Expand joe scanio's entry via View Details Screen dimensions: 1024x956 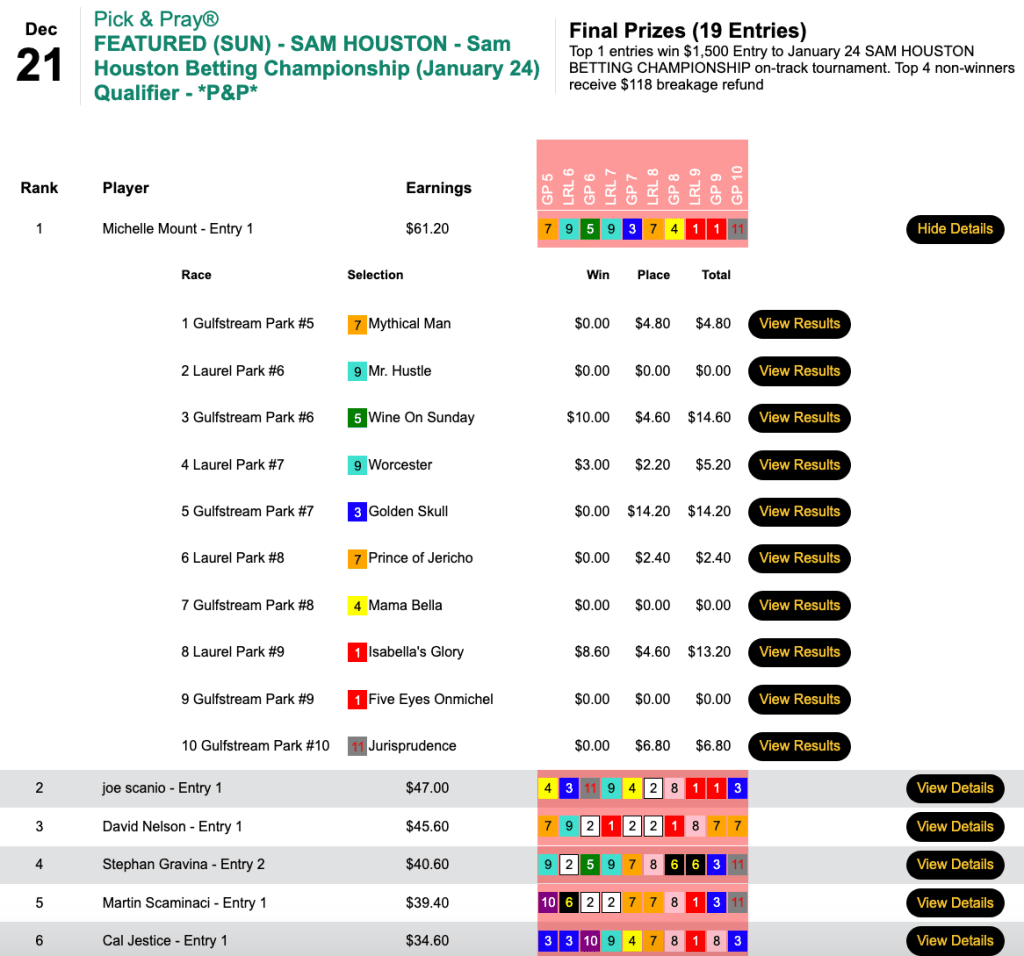(x=954, y=788)
